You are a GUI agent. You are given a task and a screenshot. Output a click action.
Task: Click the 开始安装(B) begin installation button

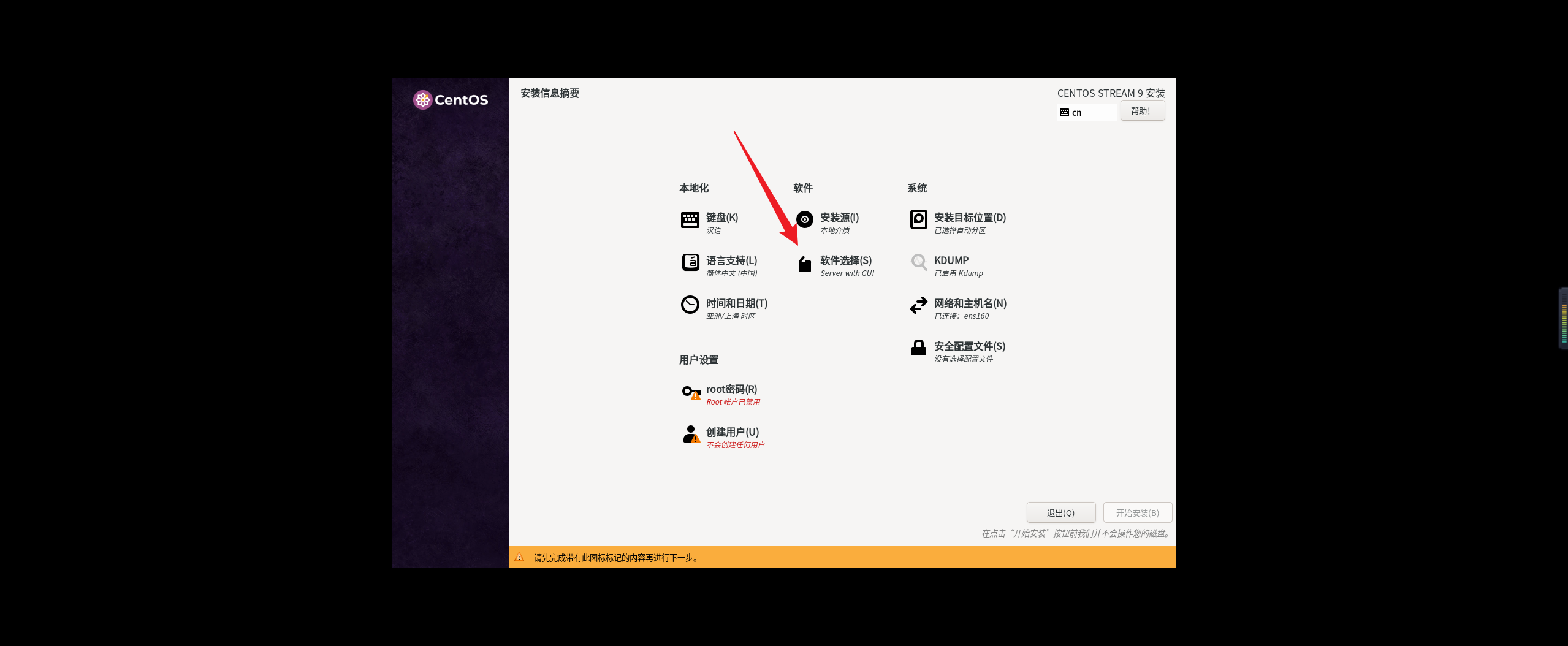pos(1137,513)
